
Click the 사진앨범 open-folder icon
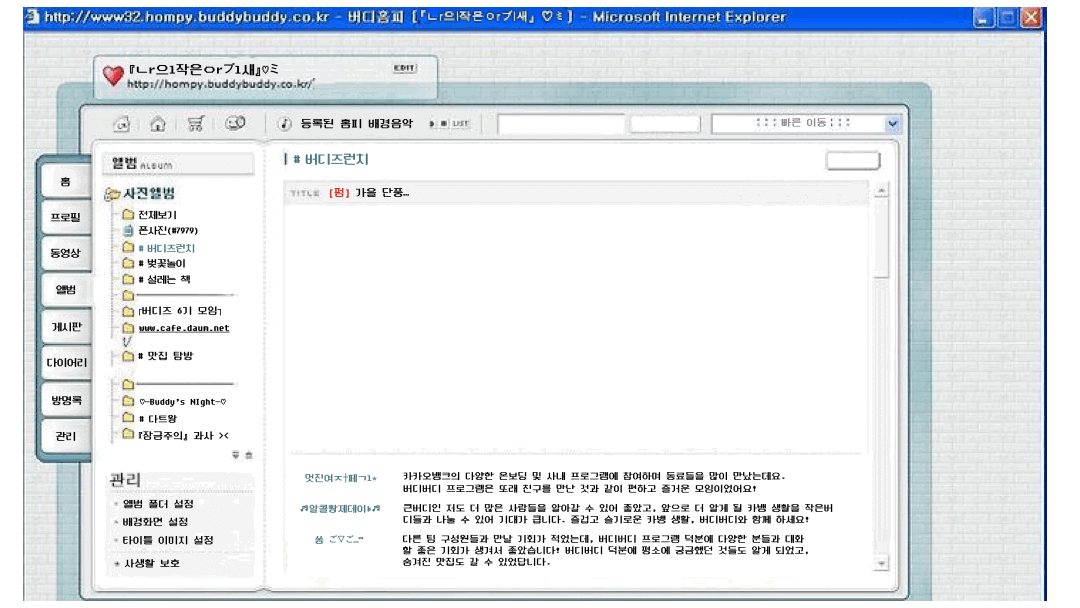pyautogui.click(x=112, y=194)
